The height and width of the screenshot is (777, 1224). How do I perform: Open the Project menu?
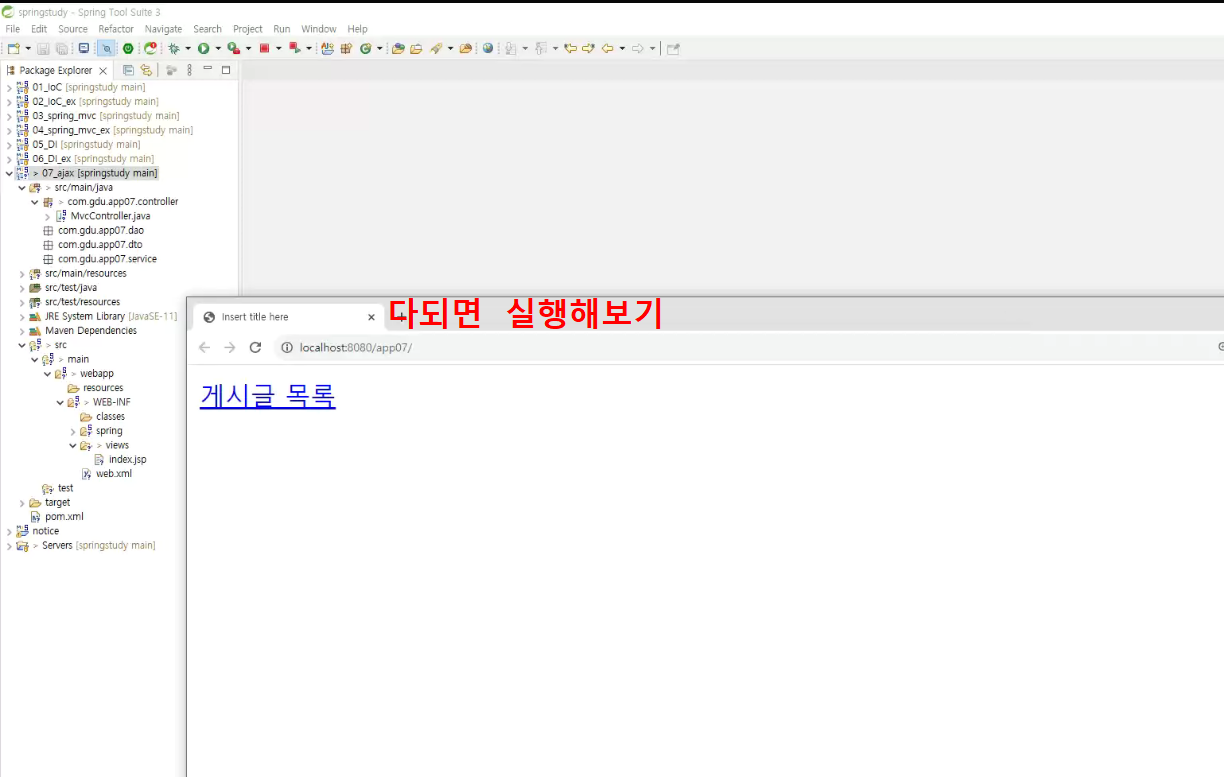coord(248,29)
